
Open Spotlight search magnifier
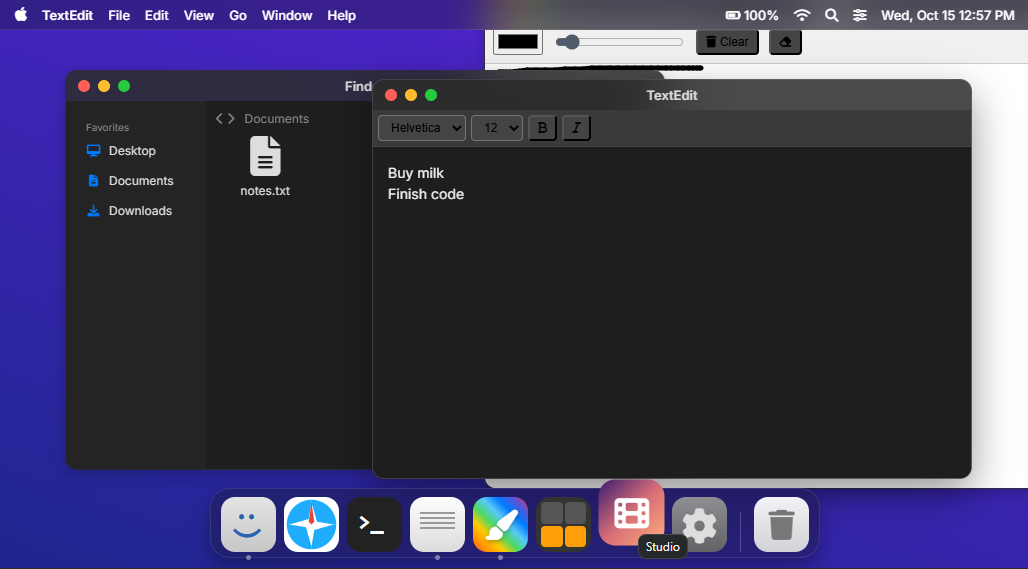[x=831, y=15]
